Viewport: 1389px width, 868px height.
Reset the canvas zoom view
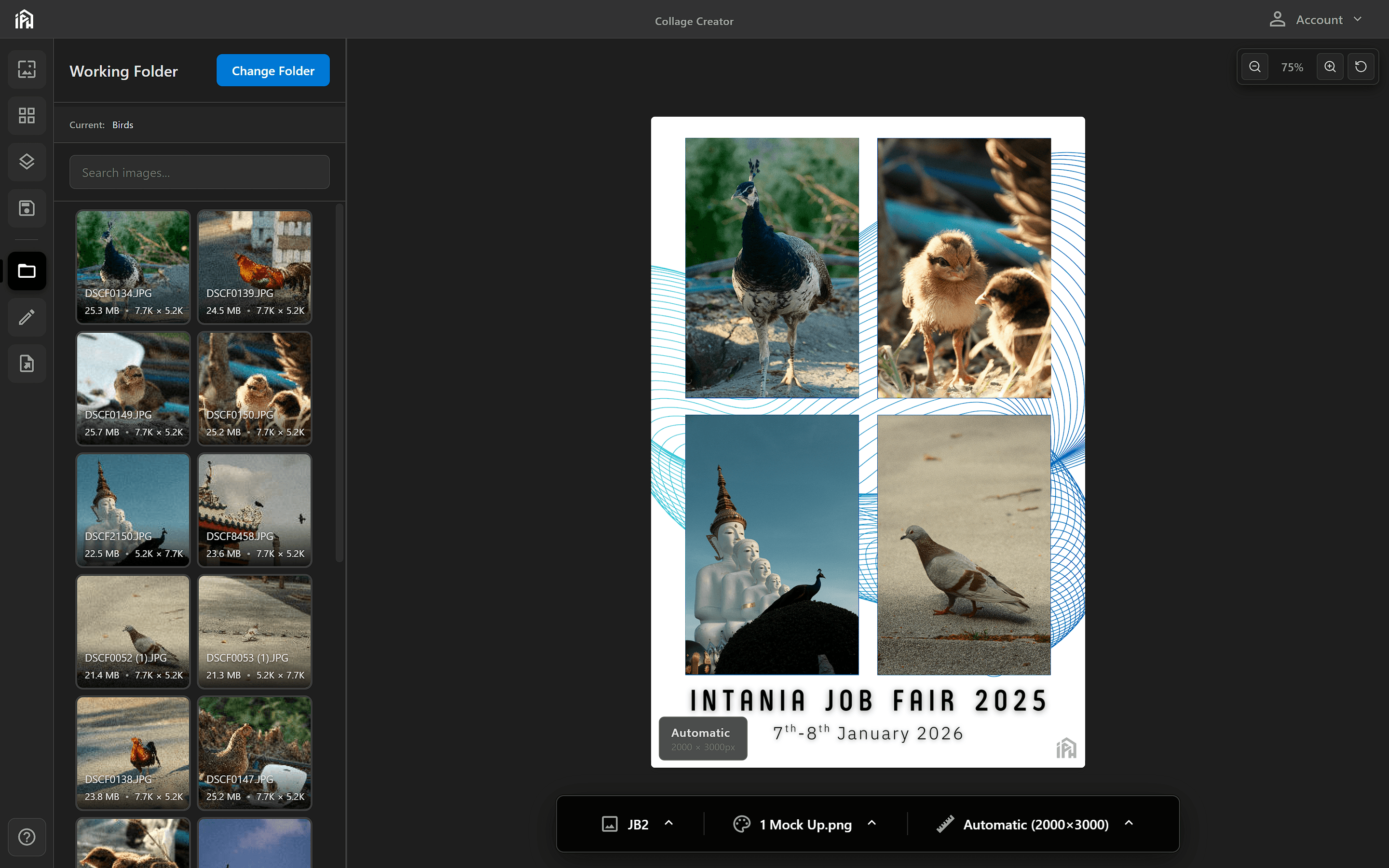click(1361, 67)
